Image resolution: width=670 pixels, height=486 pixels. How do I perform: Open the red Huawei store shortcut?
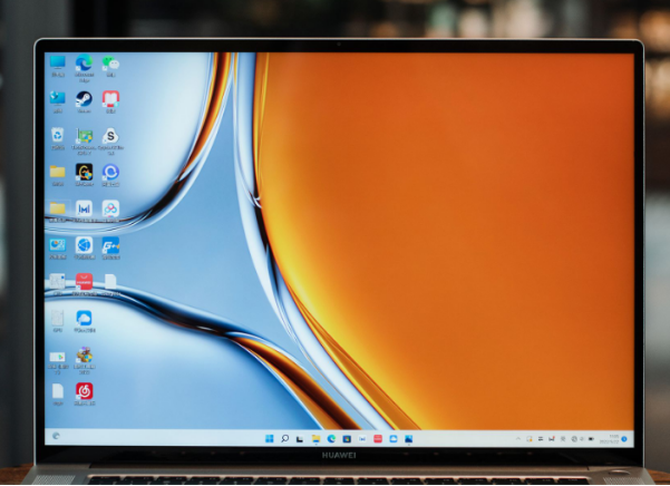[84, 282]
